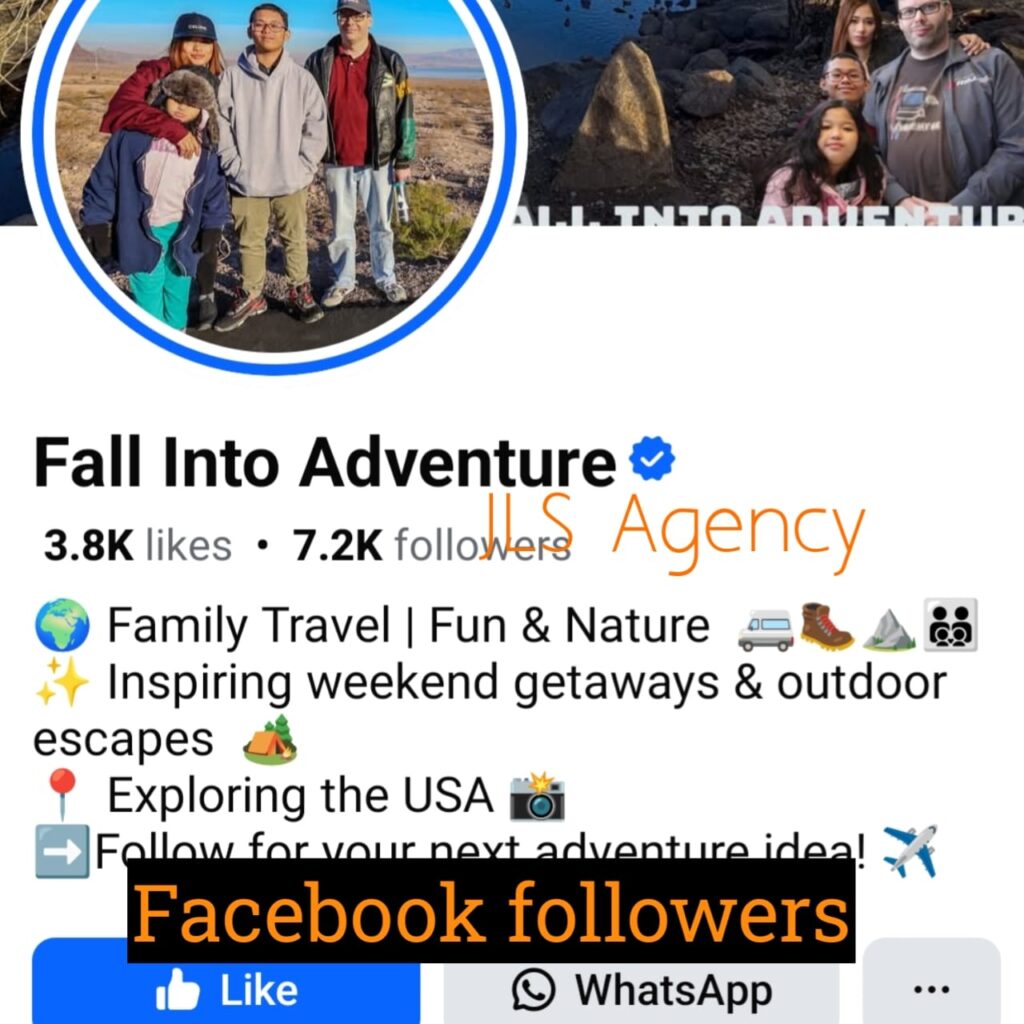Screen dimensions: 1024x1024
Task: Click the right arrow emoji
Action: click(x=62, y=851)
